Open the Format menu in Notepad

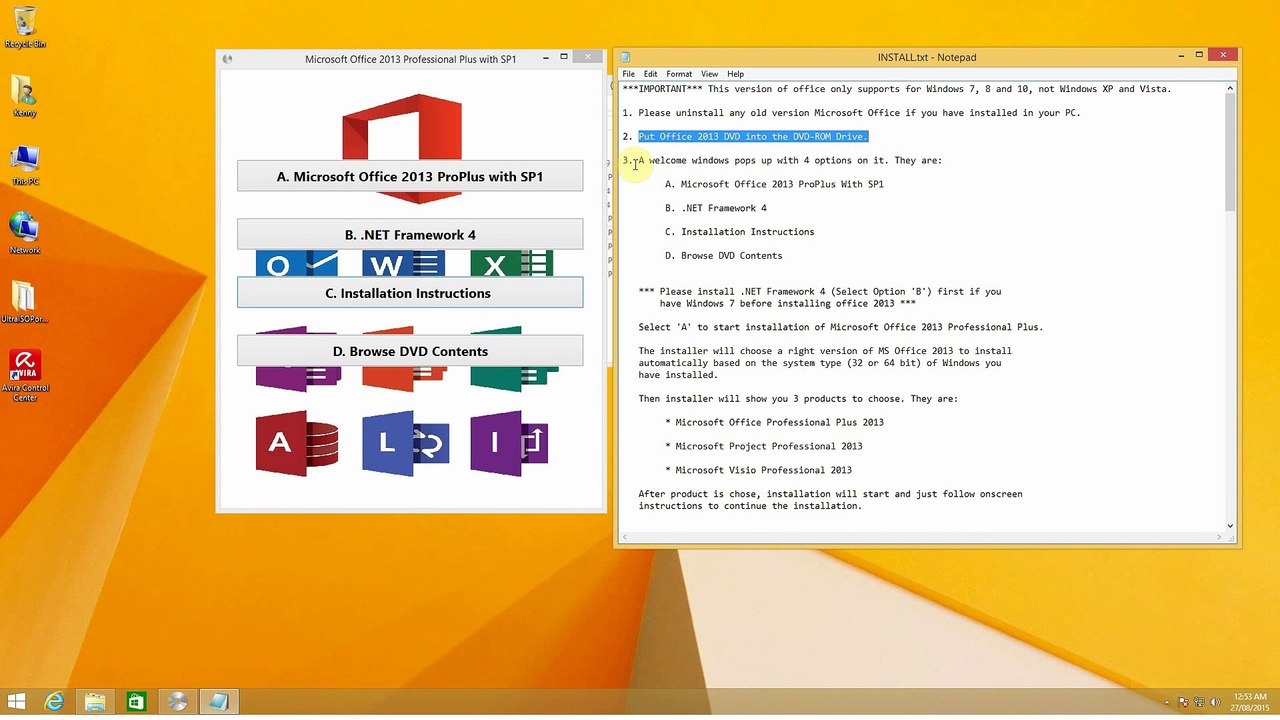(679, 74)
